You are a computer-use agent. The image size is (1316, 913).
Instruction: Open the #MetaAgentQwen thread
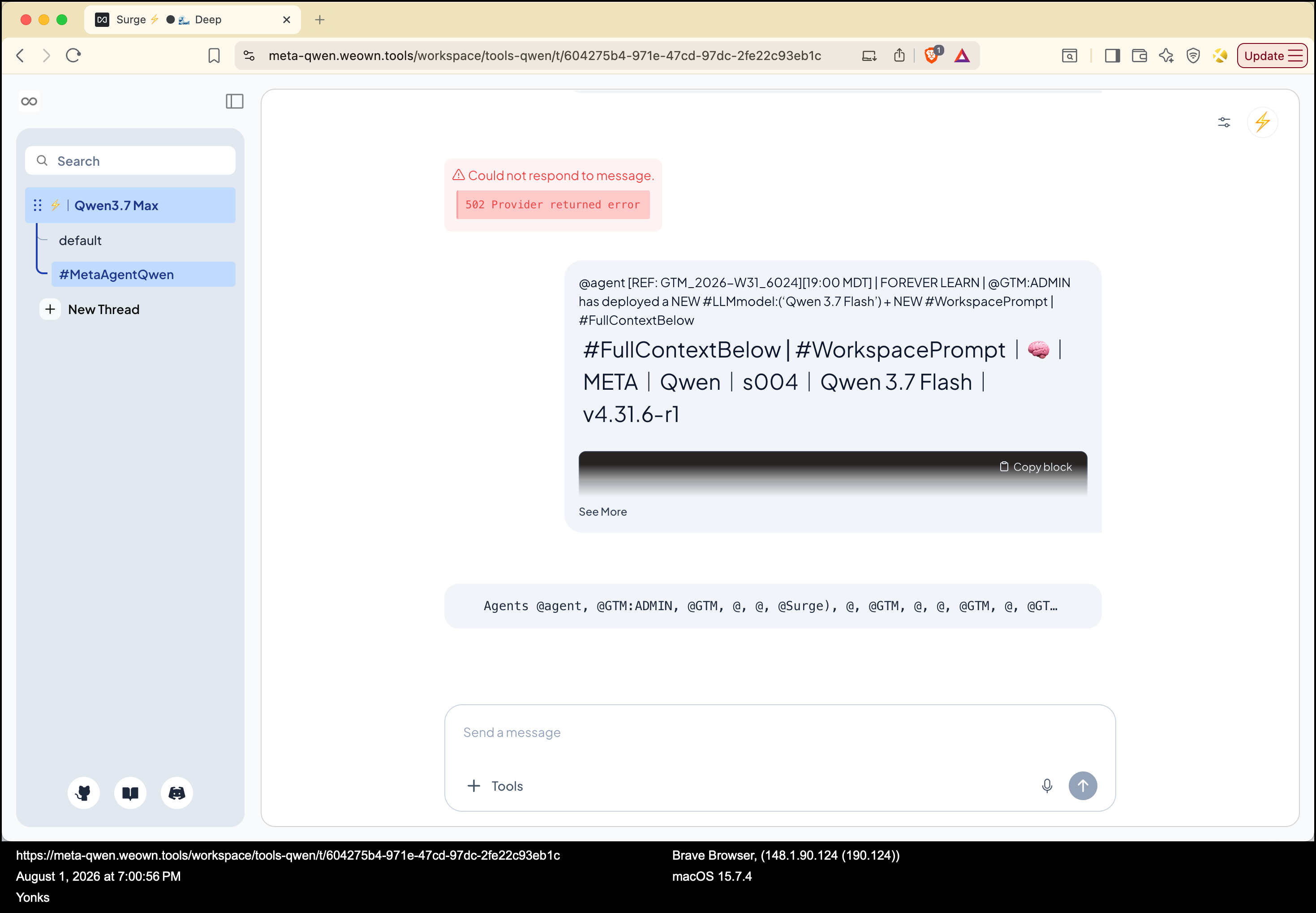(x=143, y=275)
